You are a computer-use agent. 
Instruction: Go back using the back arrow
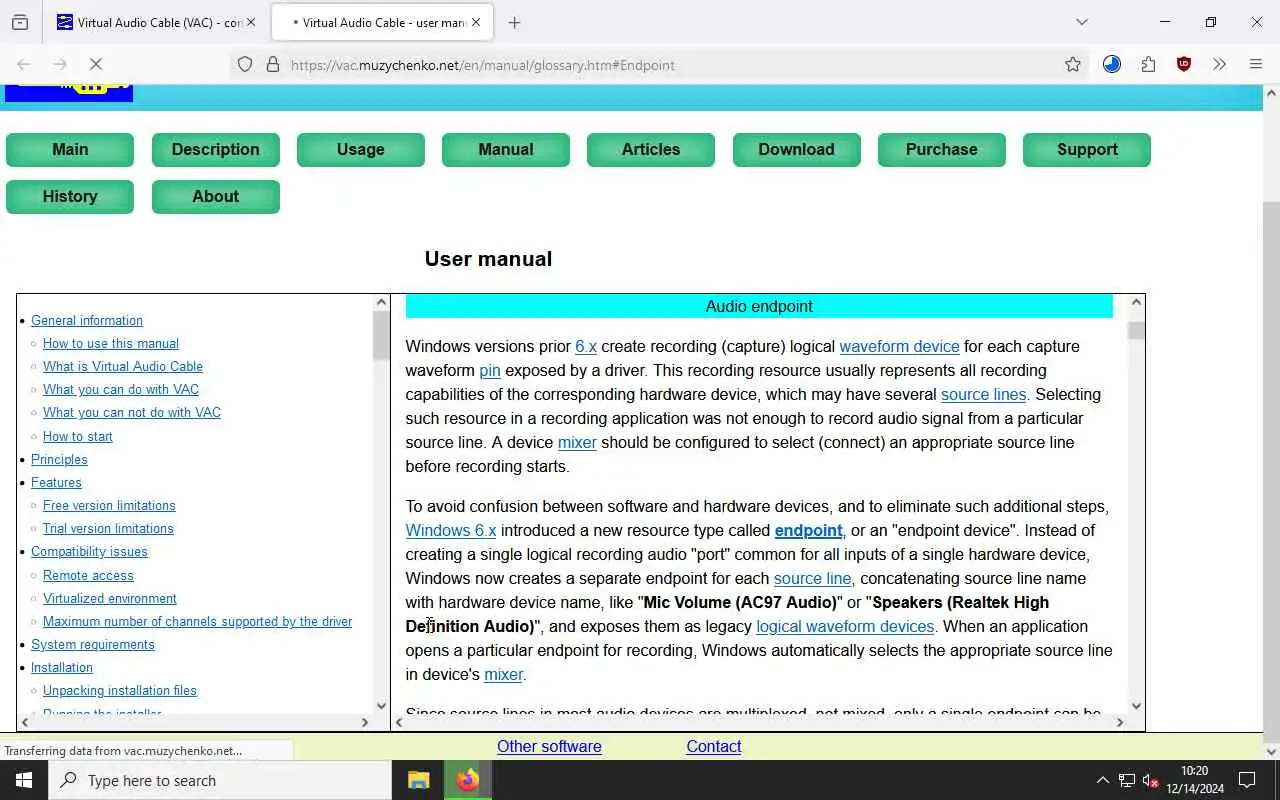coord(24,64)
